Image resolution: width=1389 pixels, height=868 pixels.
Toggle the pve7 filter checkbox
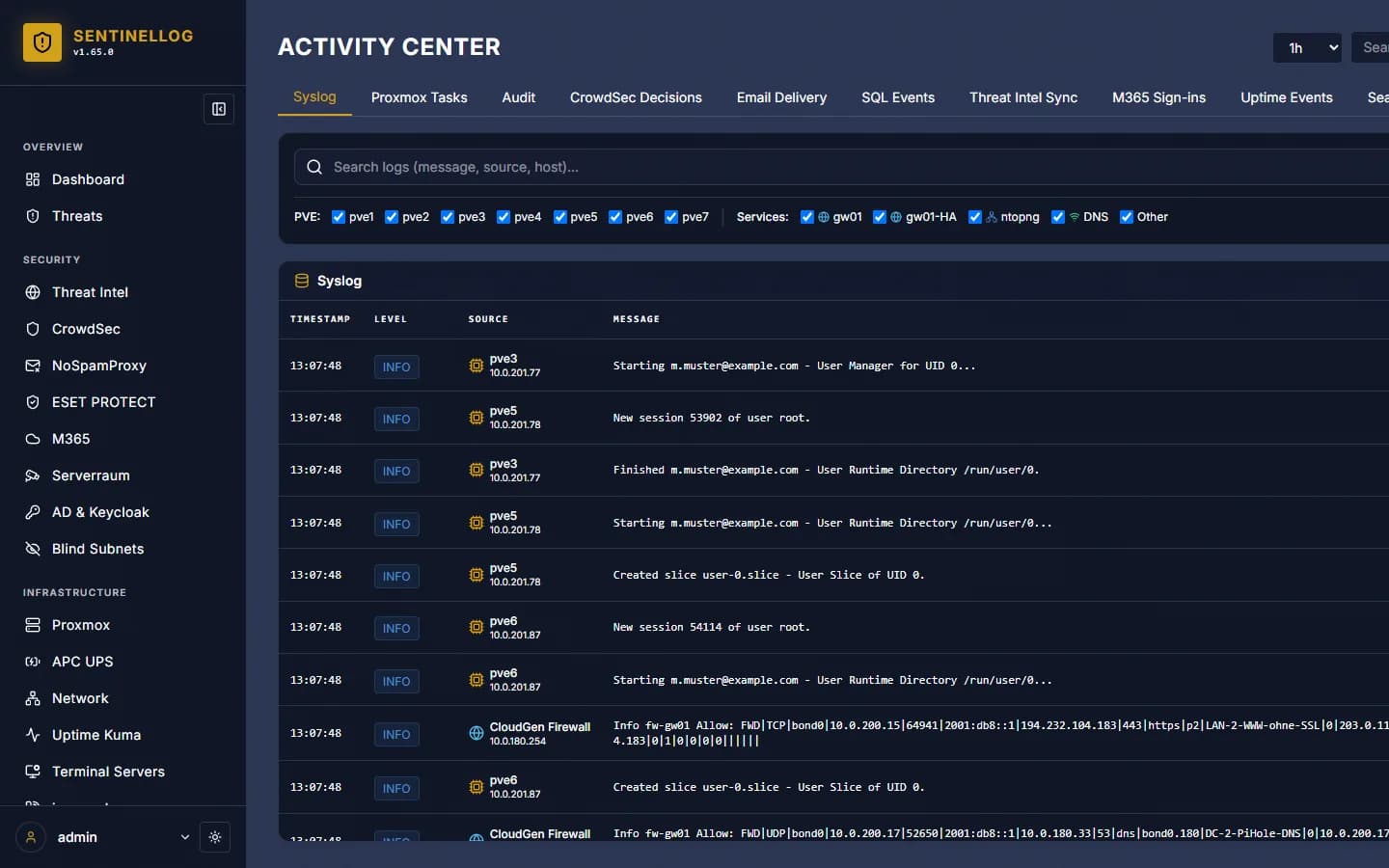point(671,217)
